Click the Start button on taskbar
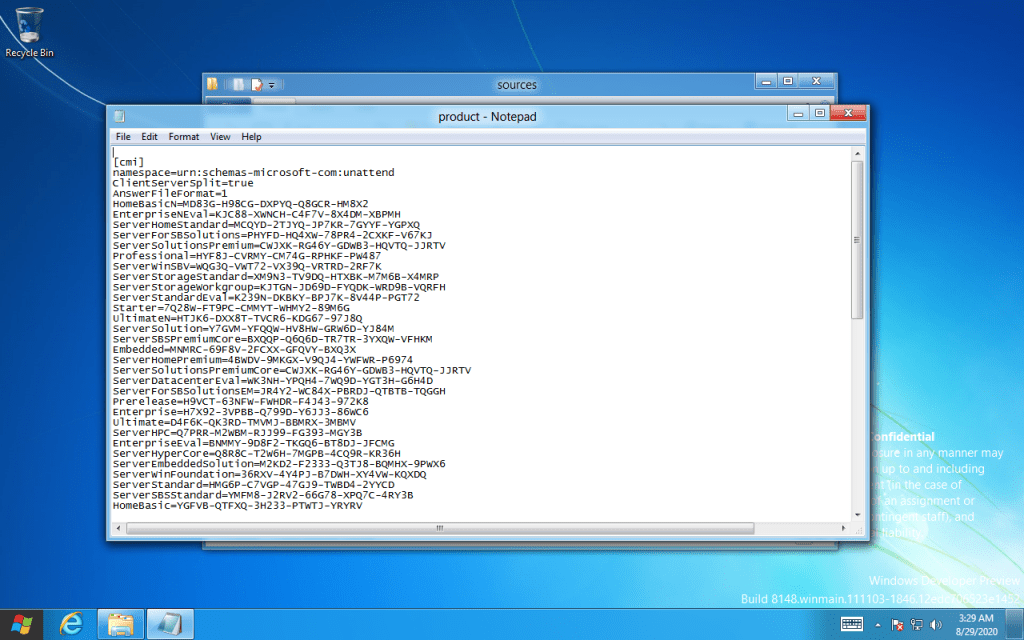This screenshot has width=1024, height=640. pyautogui.click(x=21, y=624)
